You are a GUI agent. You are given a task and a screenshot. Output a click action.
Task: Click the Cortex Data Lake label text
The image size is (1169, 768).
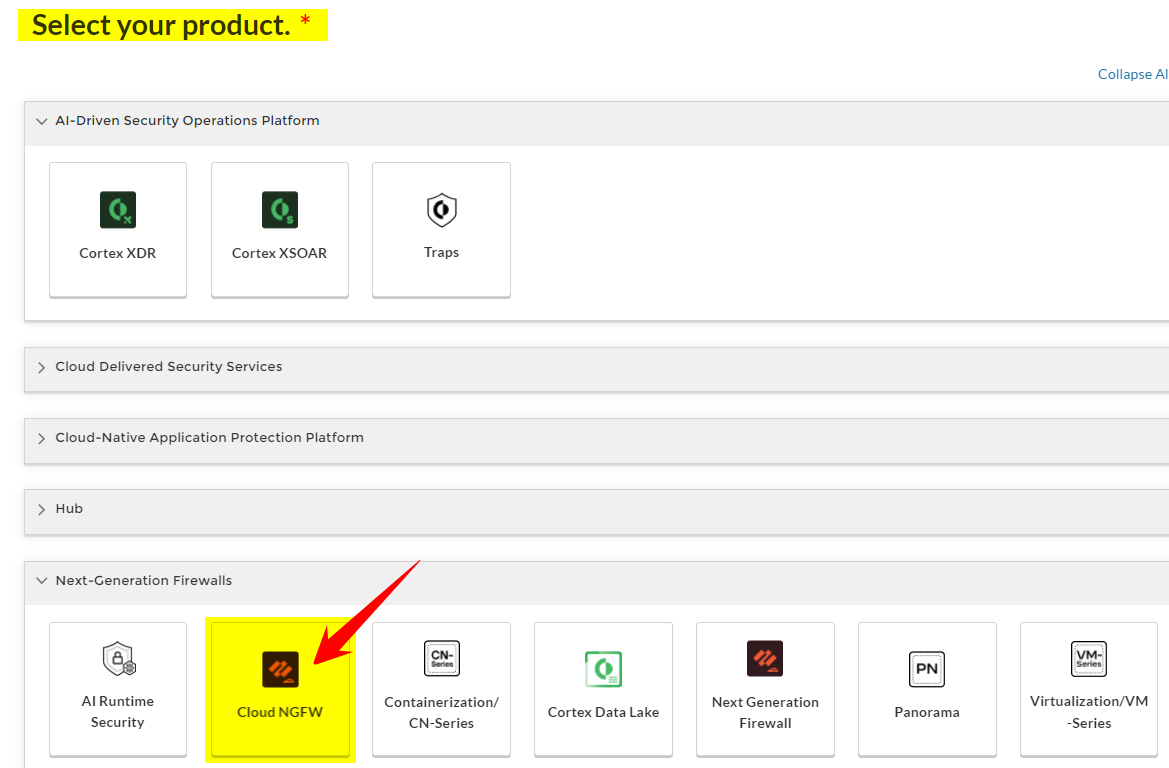click(603, 713)
